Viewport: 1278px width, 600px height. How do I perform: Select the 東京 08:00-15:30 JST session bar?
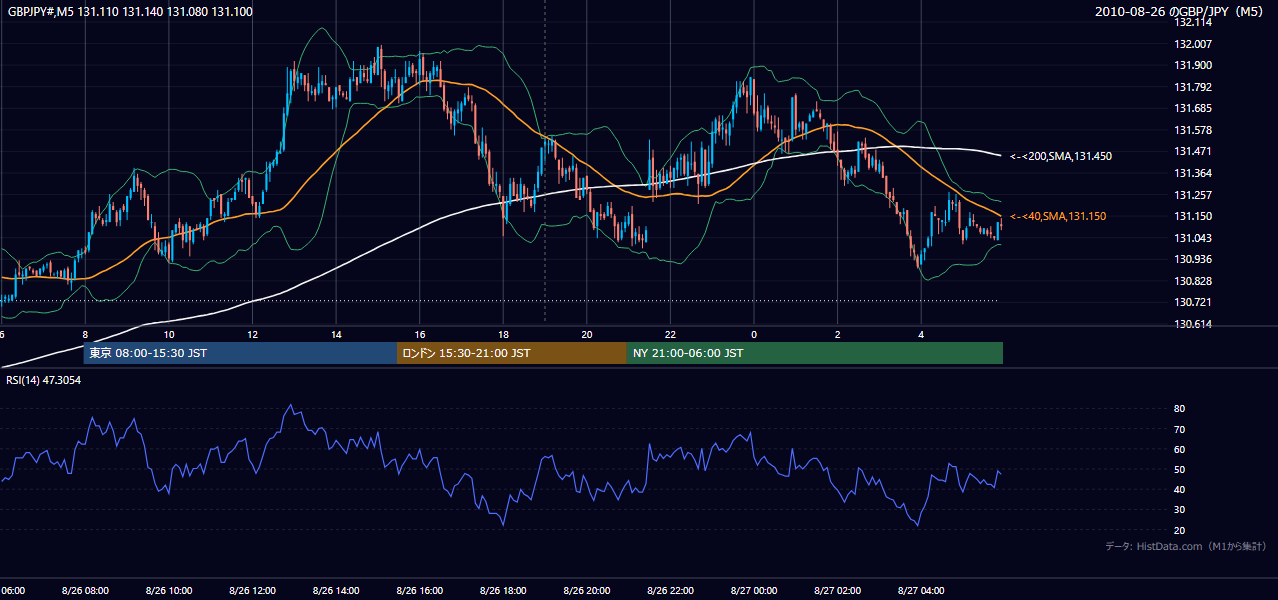240,353
